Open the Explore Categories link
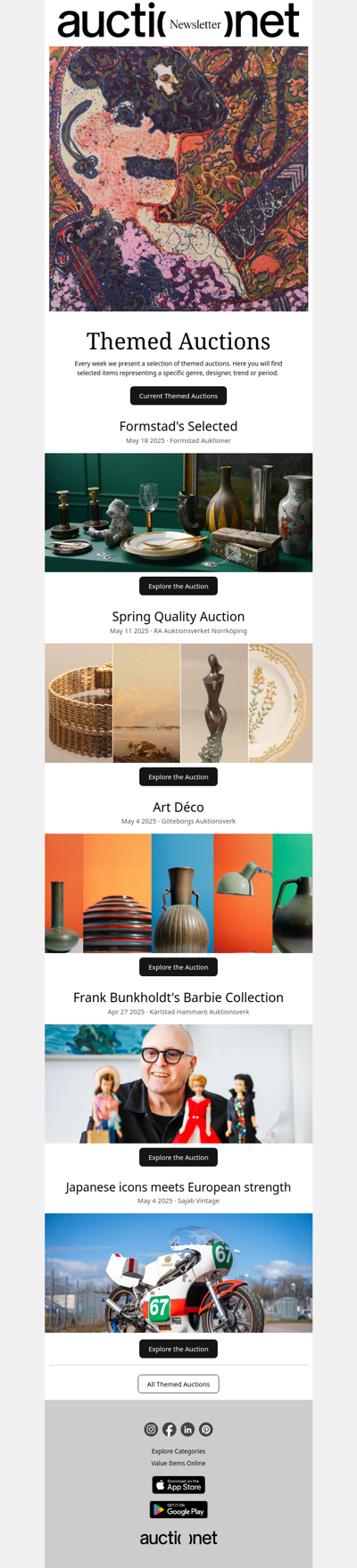The height and width of the screenshot is (1568, 357). [178, 1451]
